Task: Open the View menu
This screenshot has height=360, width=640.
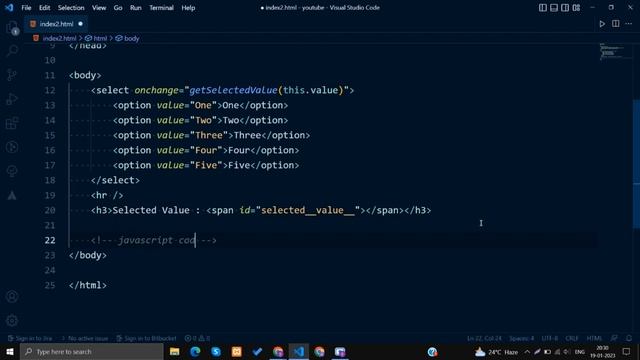Action: point(99,8)
